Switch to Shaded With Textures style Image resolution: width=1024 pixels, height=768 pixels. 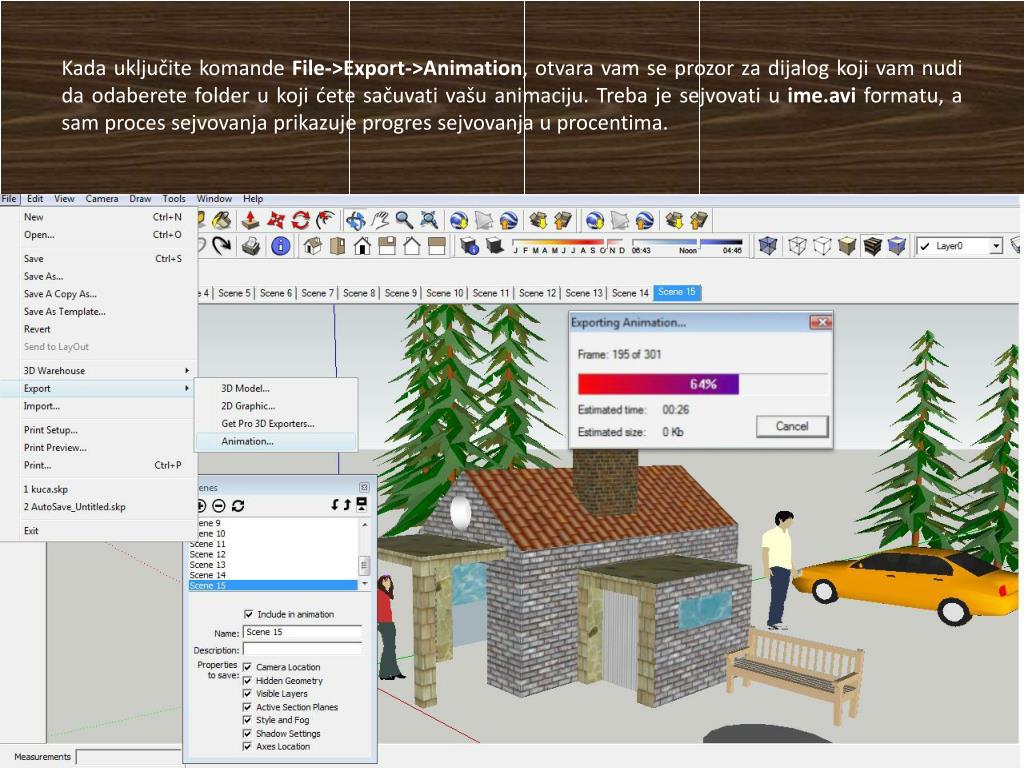tap(872, 246)
